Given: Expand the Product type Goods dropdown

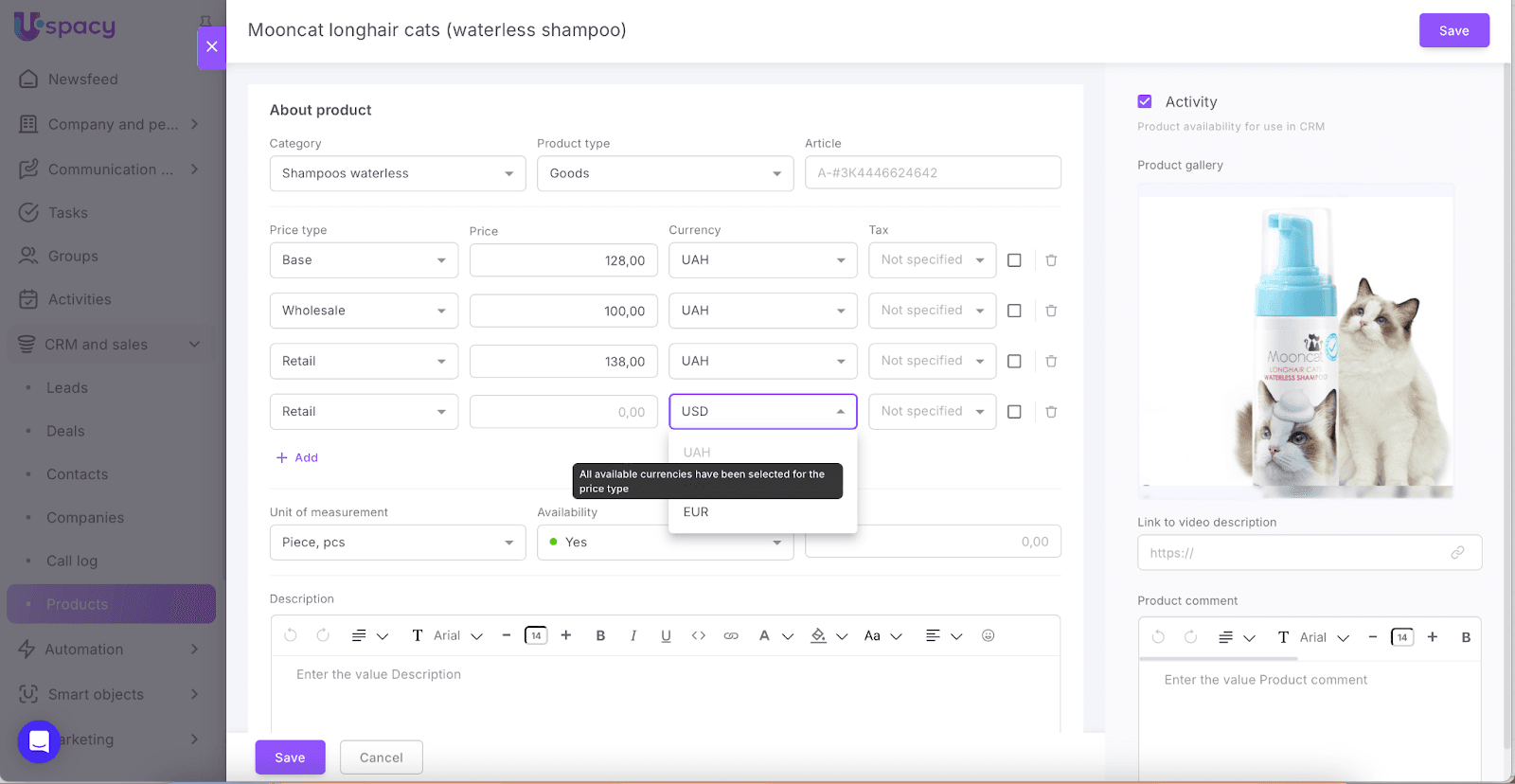Looking at the screenshot, I should click(x=665, y=173).
